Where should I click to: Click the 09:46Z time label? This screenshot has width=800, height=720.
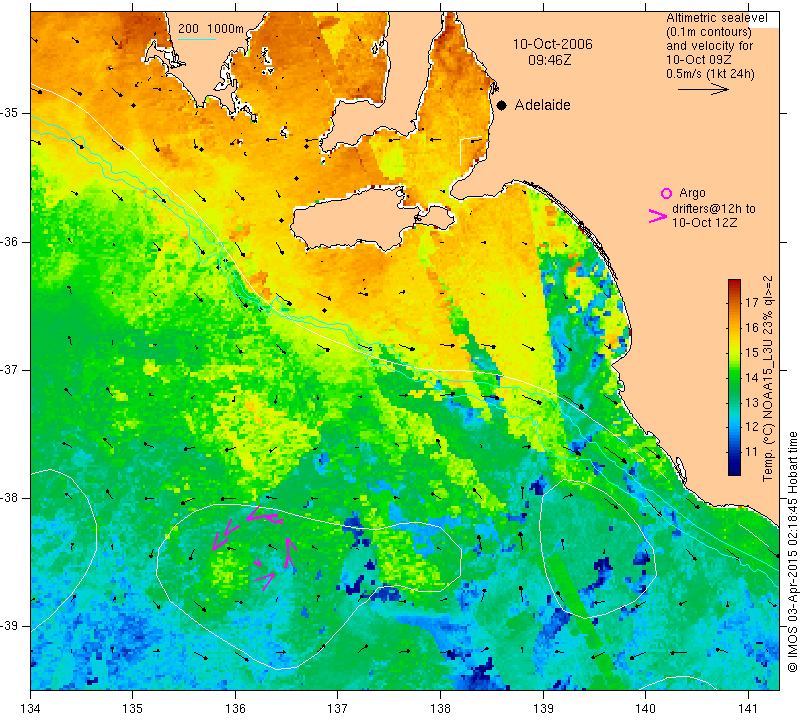point(549,60)
